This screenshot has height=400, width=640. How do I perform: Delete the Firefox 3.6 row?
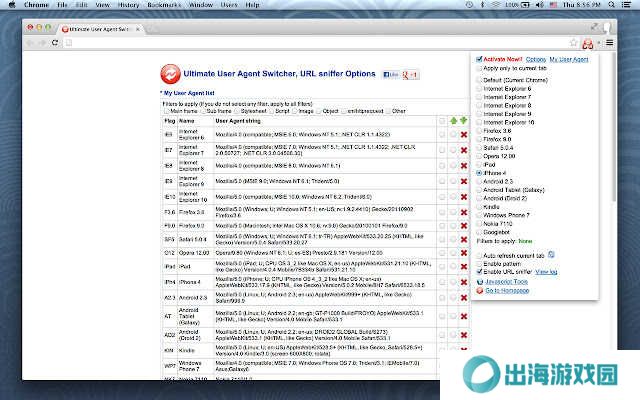(464, 212)
